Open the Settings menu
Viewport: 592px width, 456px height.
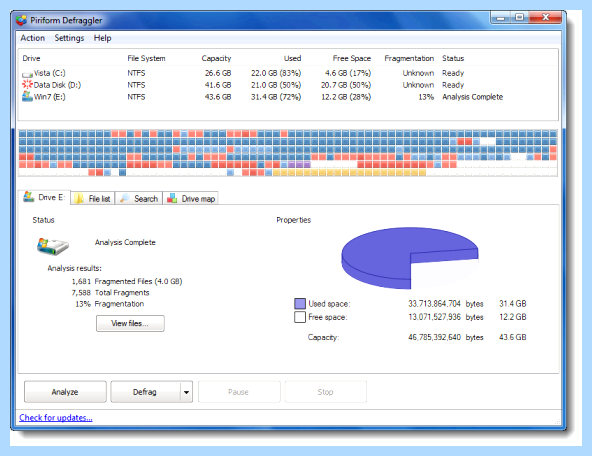(x=69, y=38)
